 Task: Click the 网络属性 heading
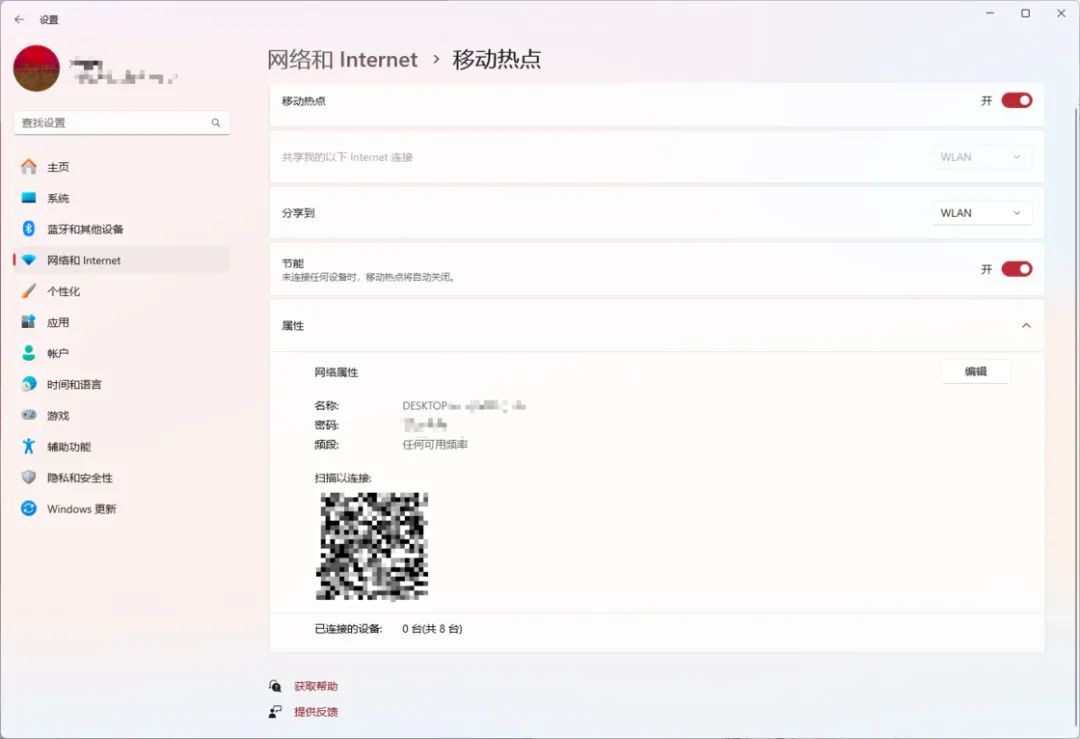[x=336, y=372]
